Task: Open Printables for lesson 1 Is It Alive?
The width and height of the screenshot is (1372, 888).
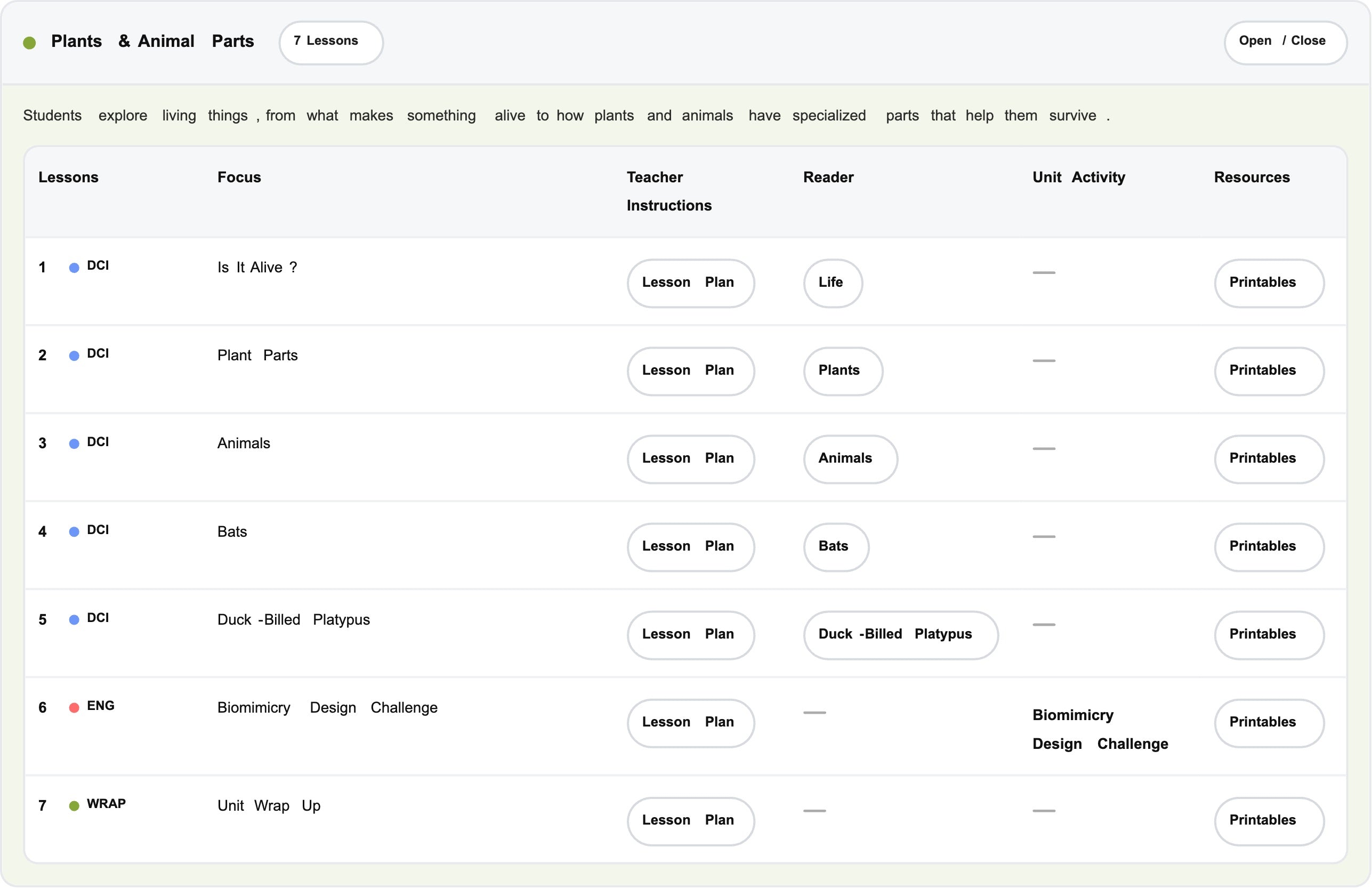Action: pos(1269,283)
